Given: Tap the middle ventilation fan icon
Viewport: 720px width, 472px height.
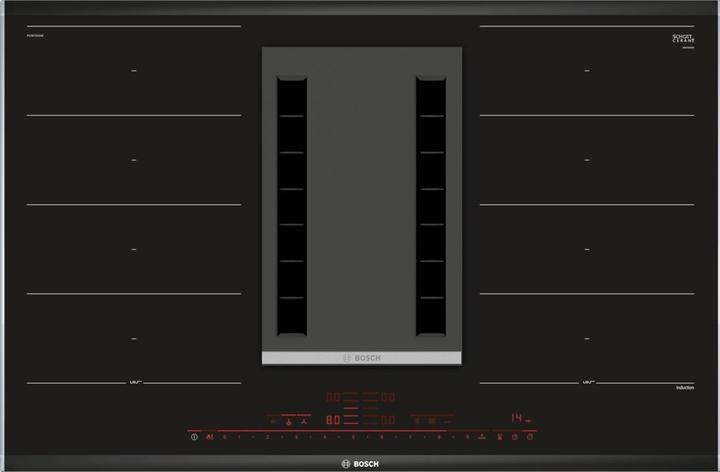Looking at the screenshot, I should tap(288, 421).
